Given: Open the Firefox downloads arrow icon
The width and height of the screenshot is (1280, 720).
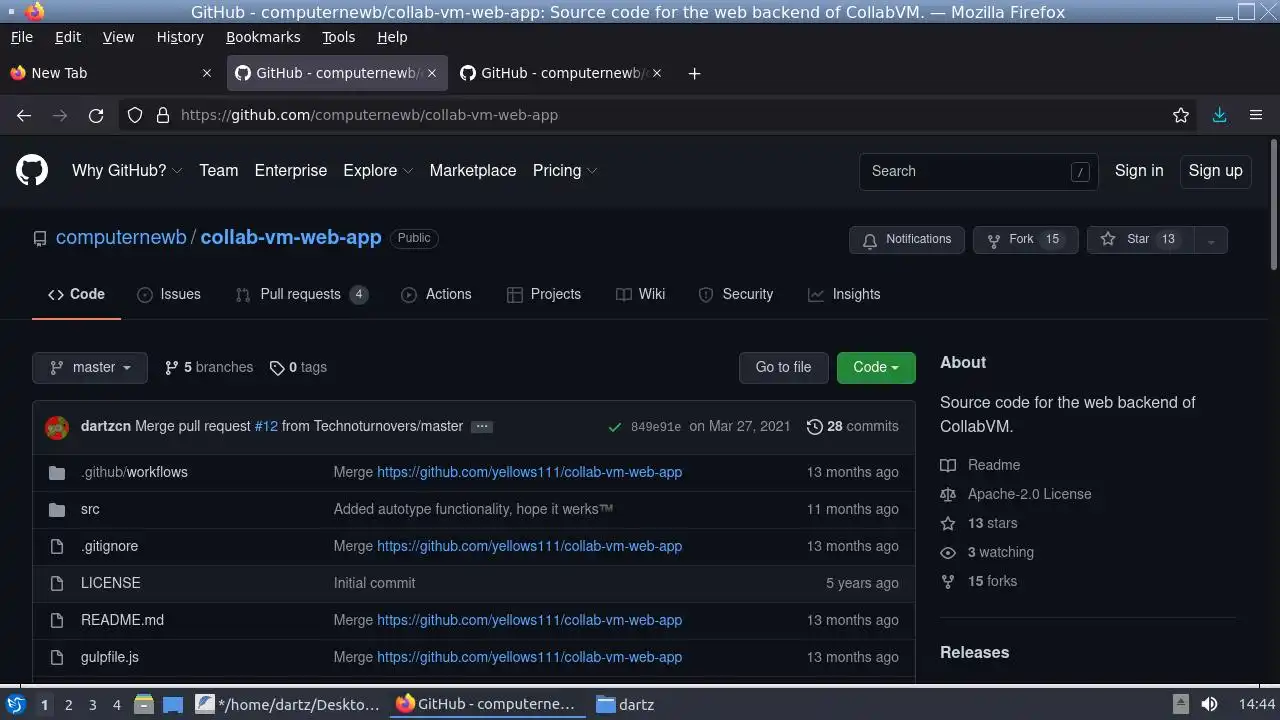Looking at the screenshot, I should coord(1219,115).
